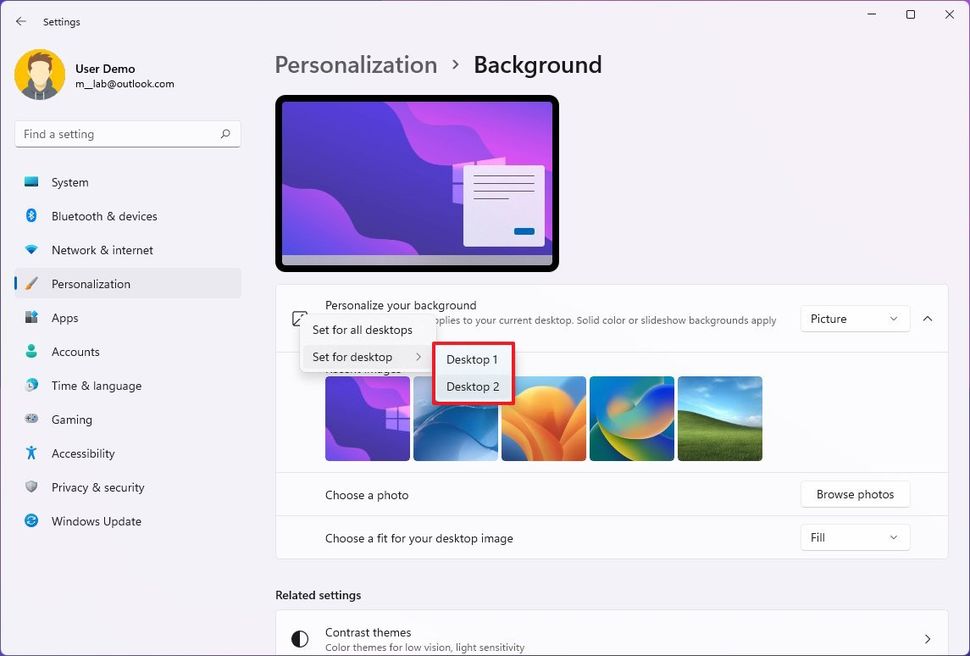970x656 pixels.
Task: Go to Network & internet
Action: [102, 250]
